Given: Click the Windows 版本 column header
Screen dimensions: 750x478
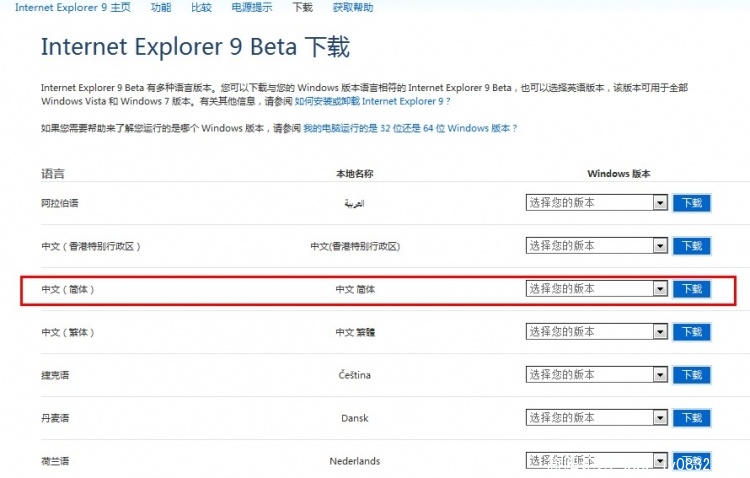Looking at the screenshot, I should [x=619, y=174].
